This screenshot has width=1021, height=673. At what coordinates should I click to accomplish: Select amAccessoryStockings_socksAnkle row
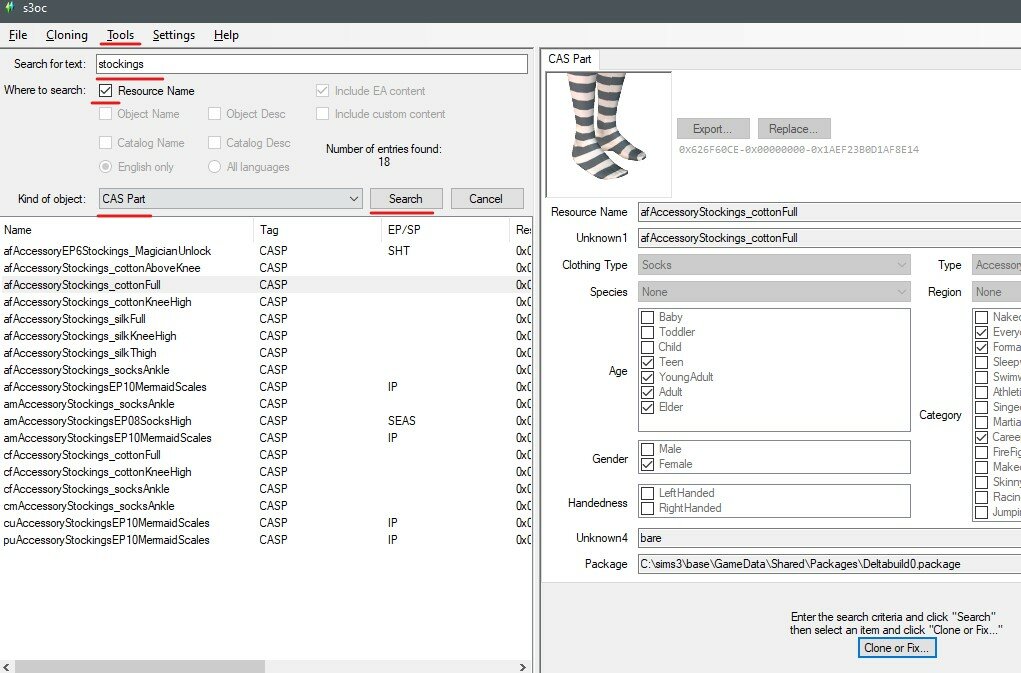(266, 404)
